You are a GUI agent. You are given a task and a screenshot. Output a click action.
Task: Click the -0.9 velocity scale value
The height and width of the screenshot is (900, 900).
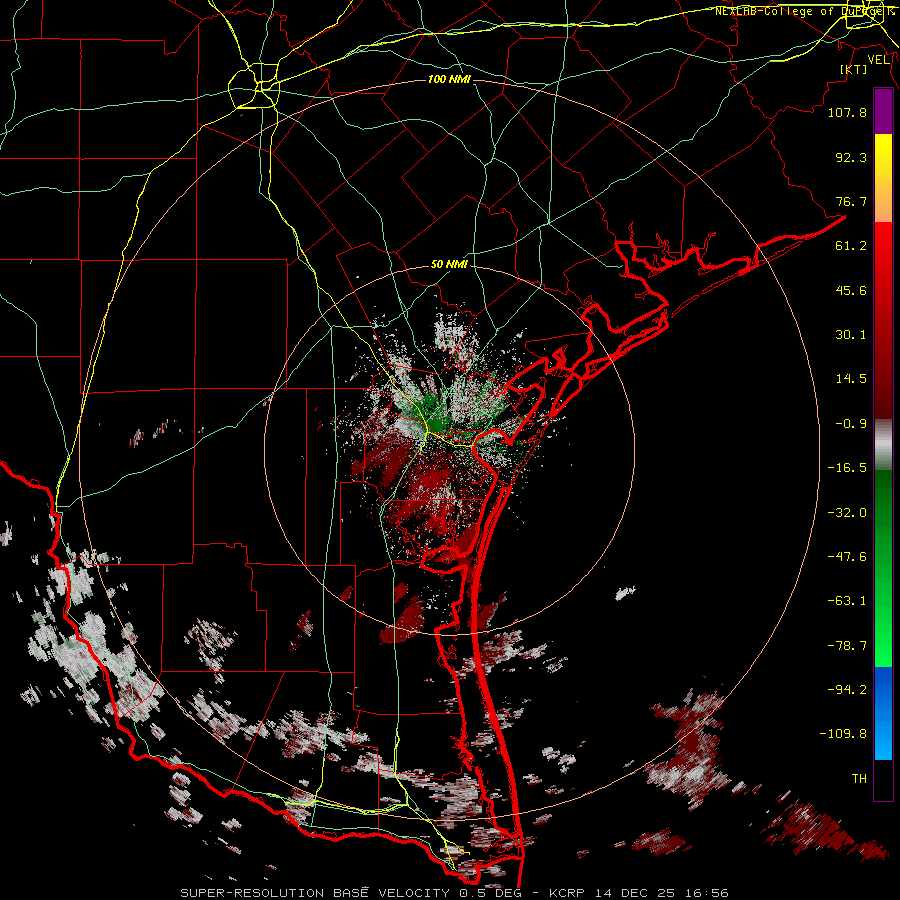851,423
